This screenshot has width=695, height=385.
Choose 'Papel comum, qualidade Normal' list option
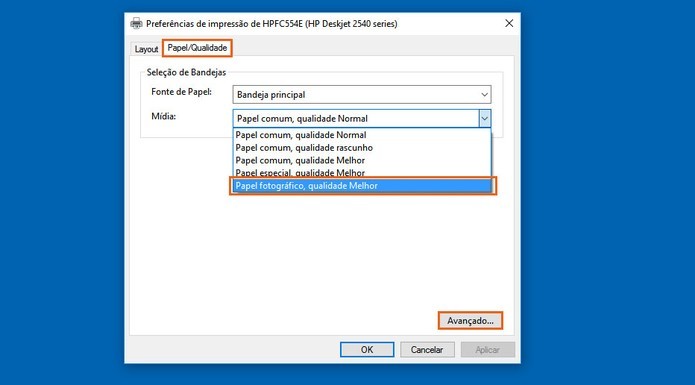(362, 135)
